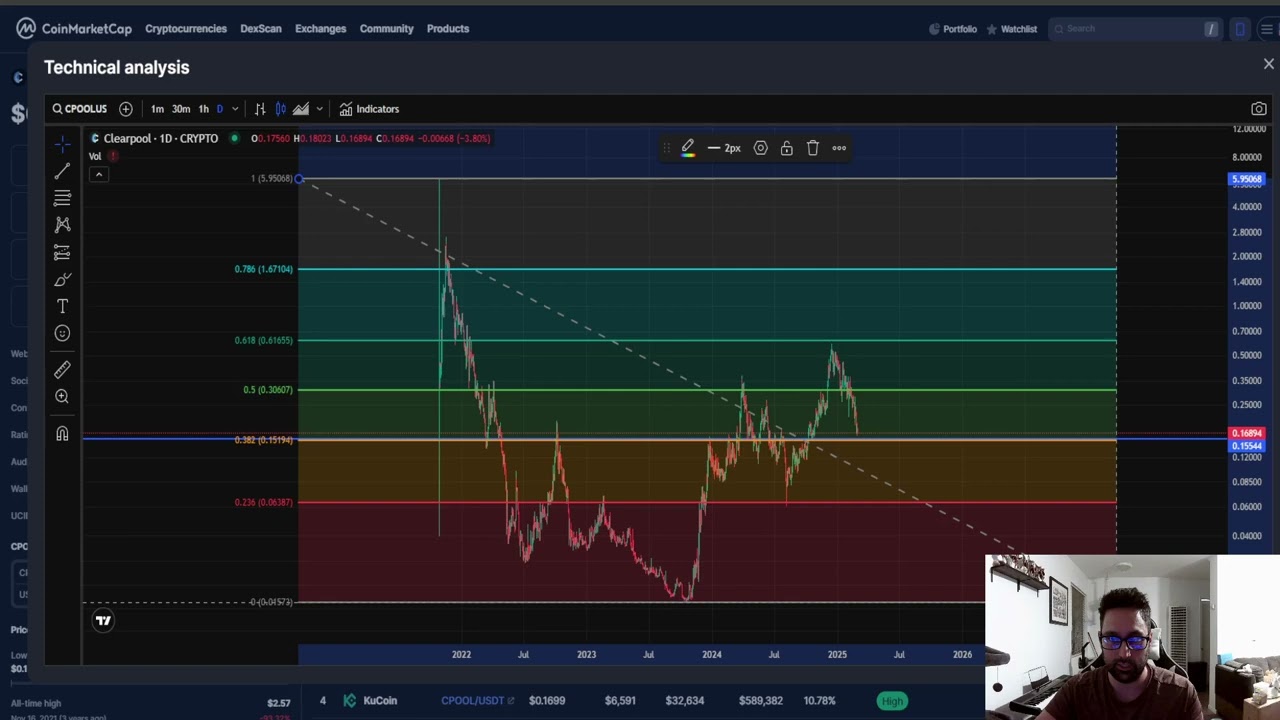Select the crosshair cursor tool
1280x720 pixels.
pyautogui.click(x=62, y=144)
